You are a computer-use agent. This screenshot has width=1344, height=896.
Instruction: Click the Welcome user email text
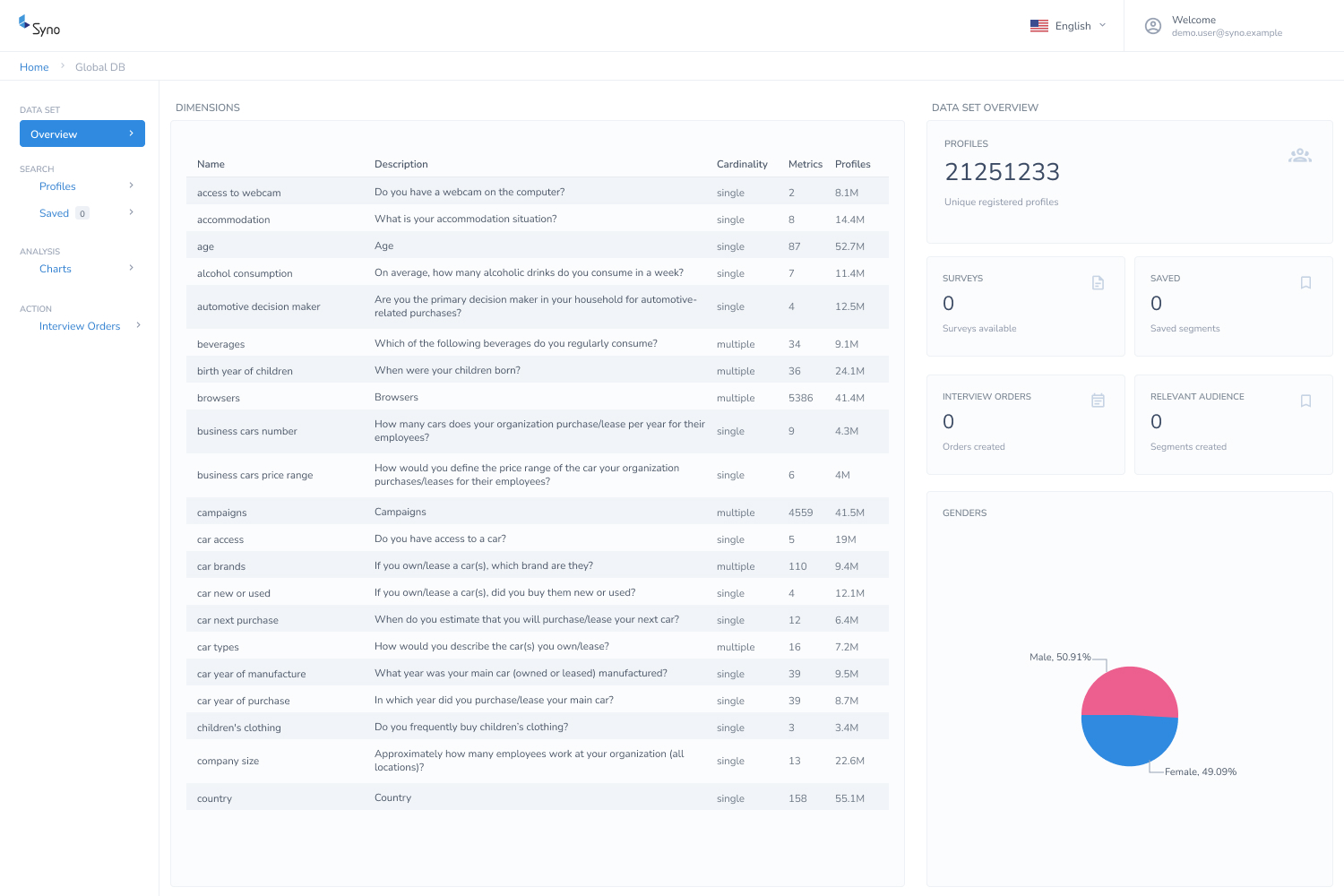point(1227,33)
